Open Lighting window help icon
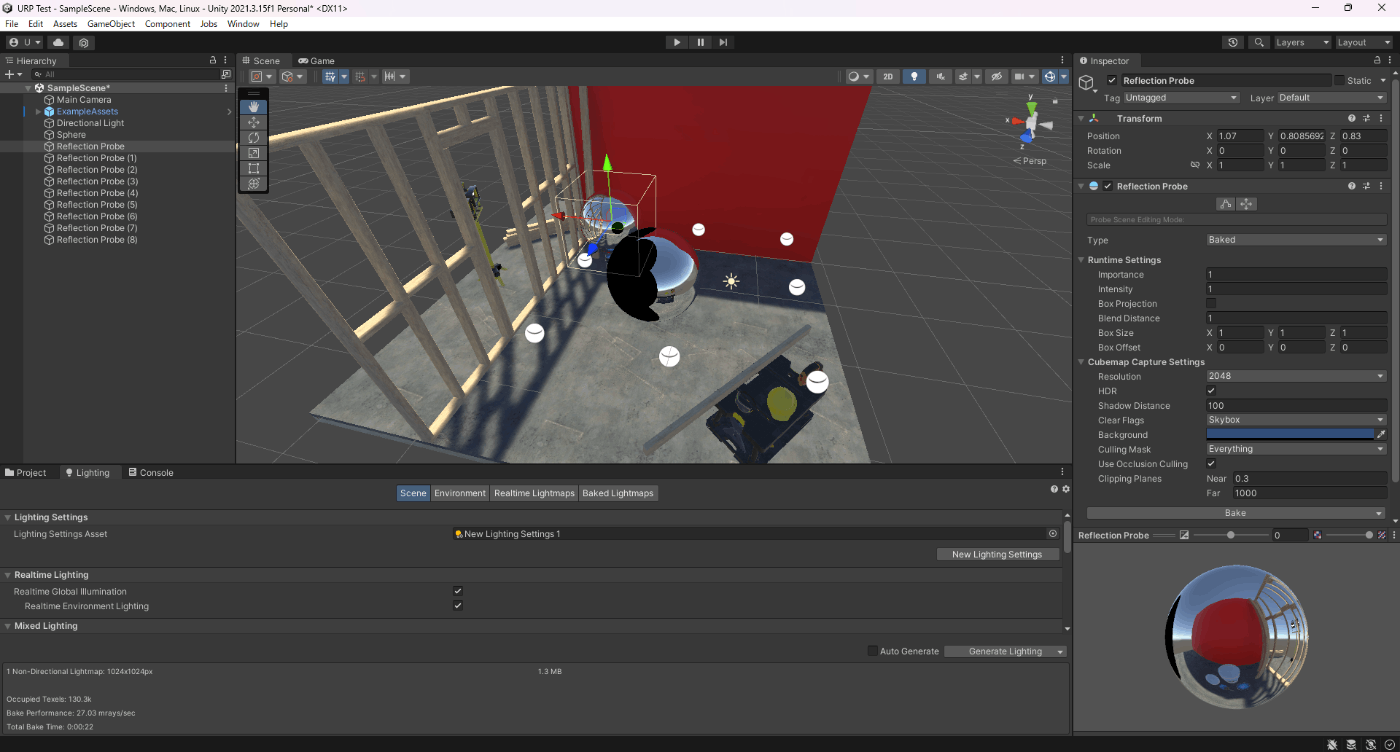Viewport: 1400px width, 752px height. click(x=1054, y=489)
